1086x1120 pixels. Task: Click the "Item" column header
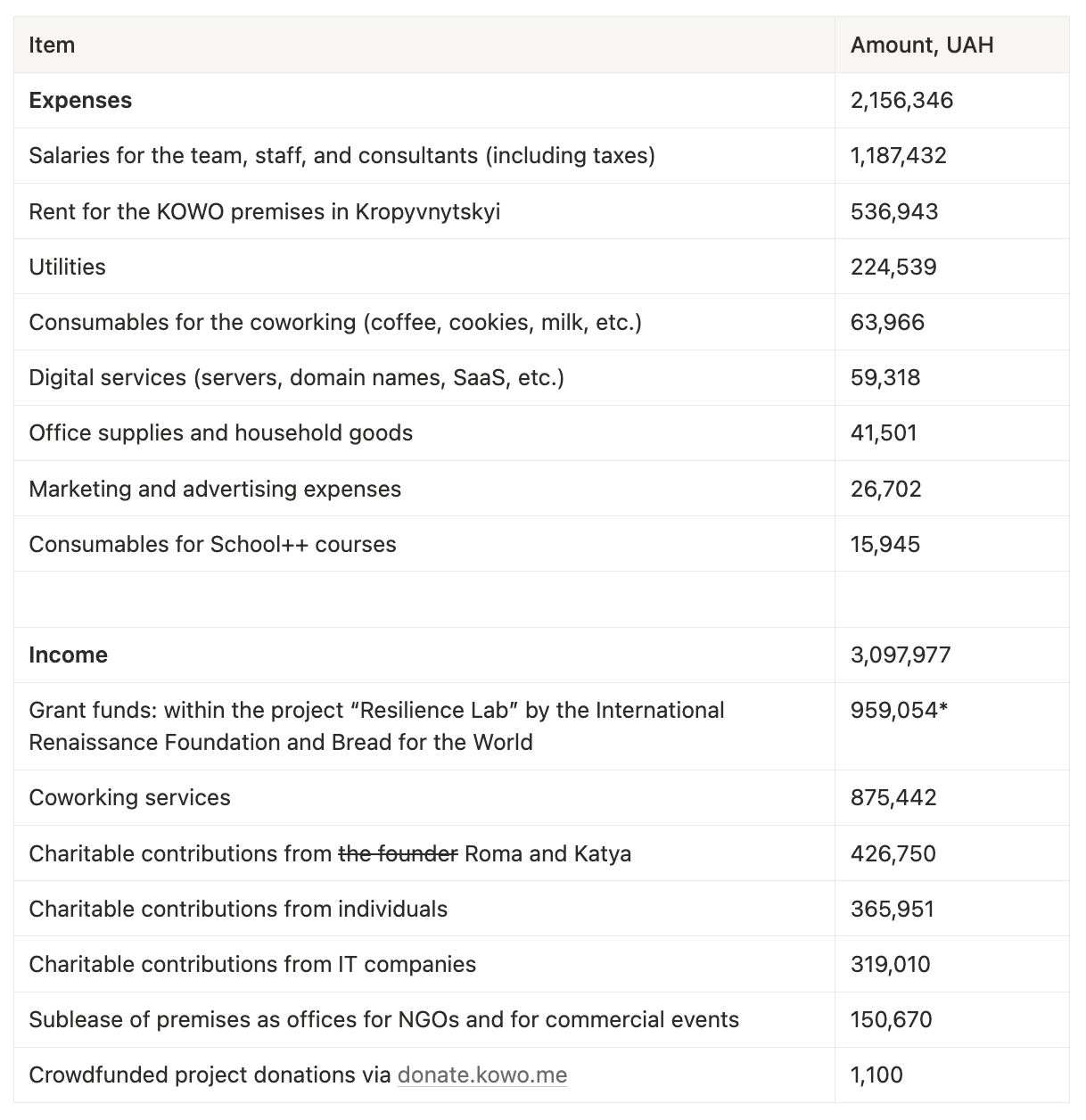click(x=52, y=45)
